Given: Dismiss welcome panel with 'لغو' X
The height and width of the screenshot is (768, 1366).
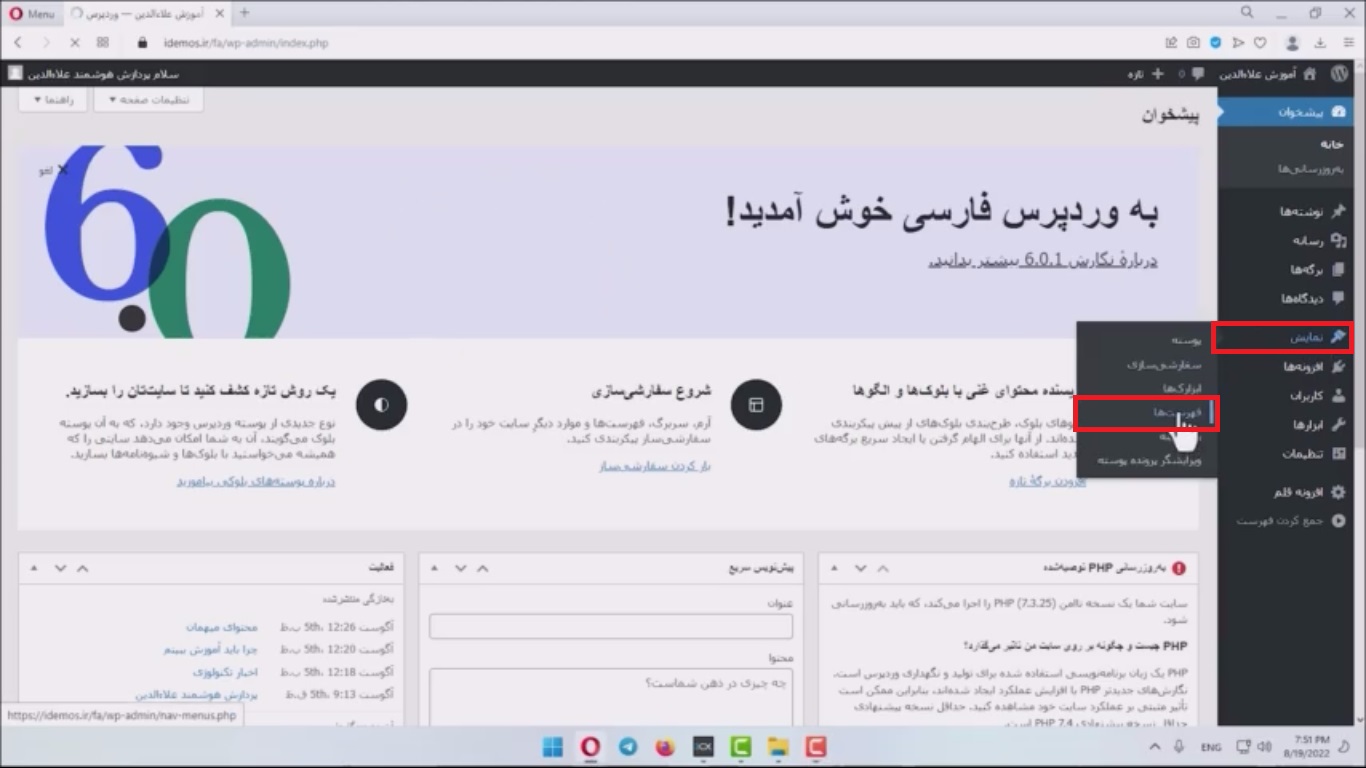Looking at the screenshot, I should click(x=54, y=171).
